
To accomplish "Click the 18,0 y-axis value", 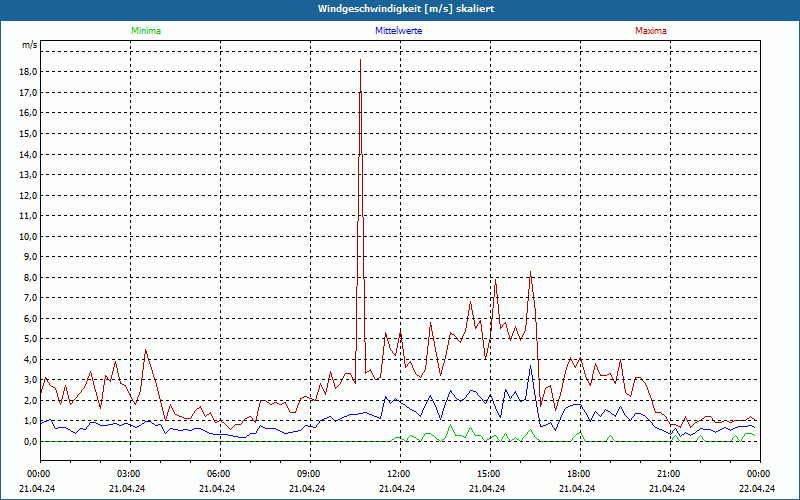I will tap(28, 72).
